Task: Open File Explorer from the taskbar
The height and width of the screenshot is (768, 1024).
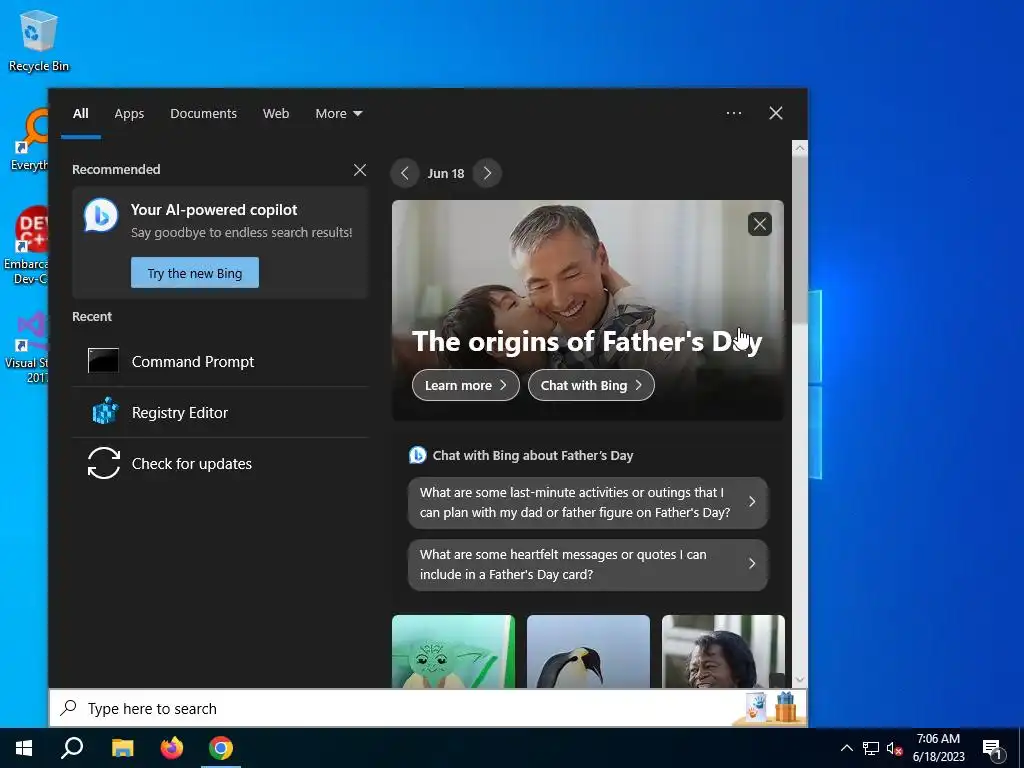Action: pos(122,748)
